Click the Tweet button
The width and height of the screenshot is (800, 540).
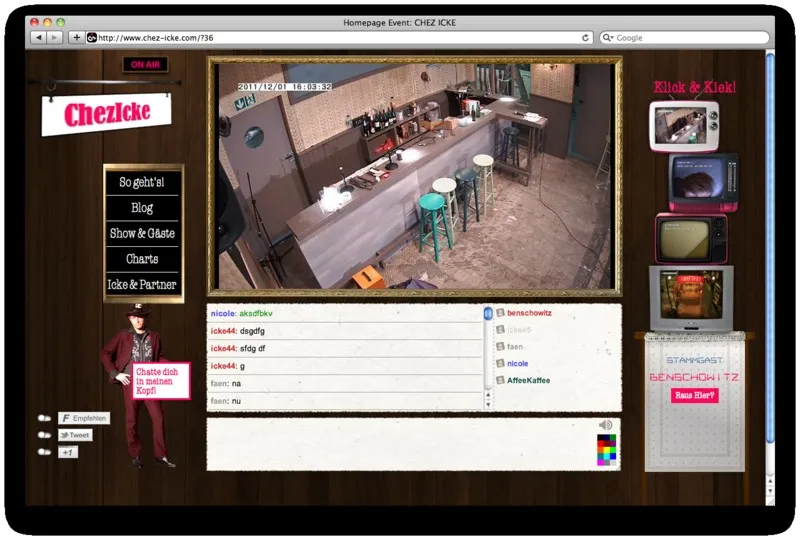(x=75, y=435)
